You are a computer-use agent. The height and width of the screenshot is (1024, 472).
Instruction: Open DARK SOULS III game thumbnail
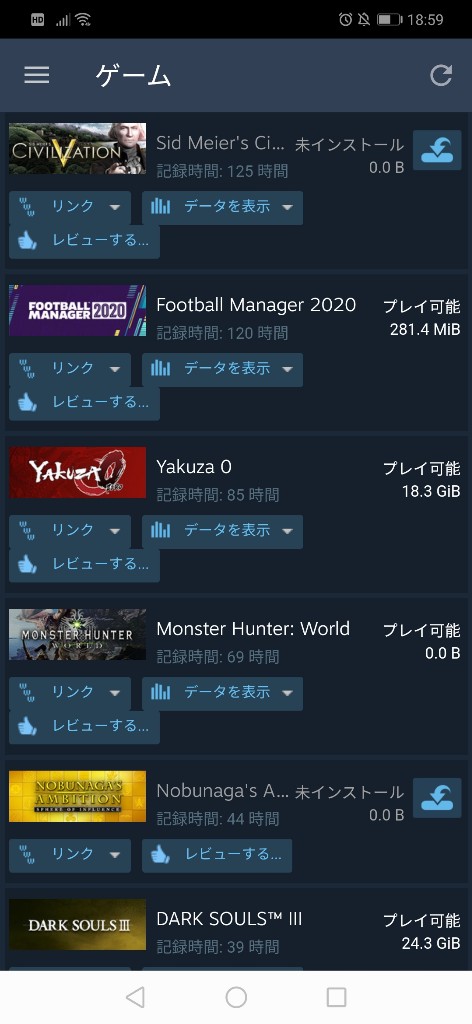pyautogui.click(x=78, y=924)
